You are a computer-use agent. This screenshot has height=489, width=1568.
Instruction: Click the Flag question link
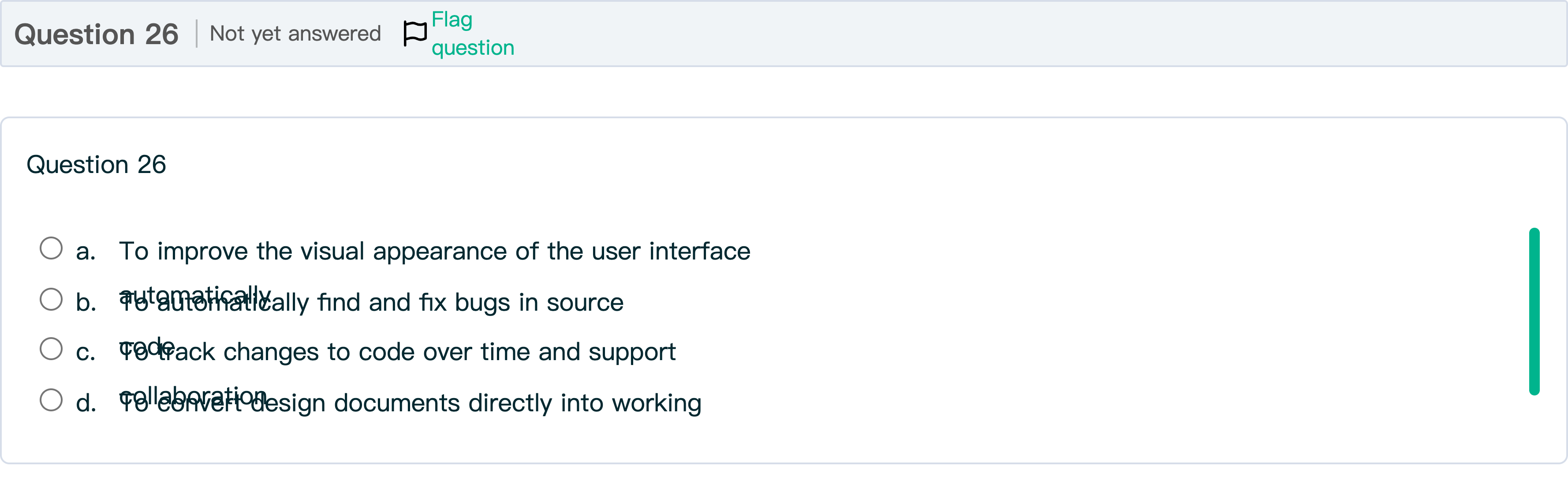pyautogui.click(x=472, y=33)
